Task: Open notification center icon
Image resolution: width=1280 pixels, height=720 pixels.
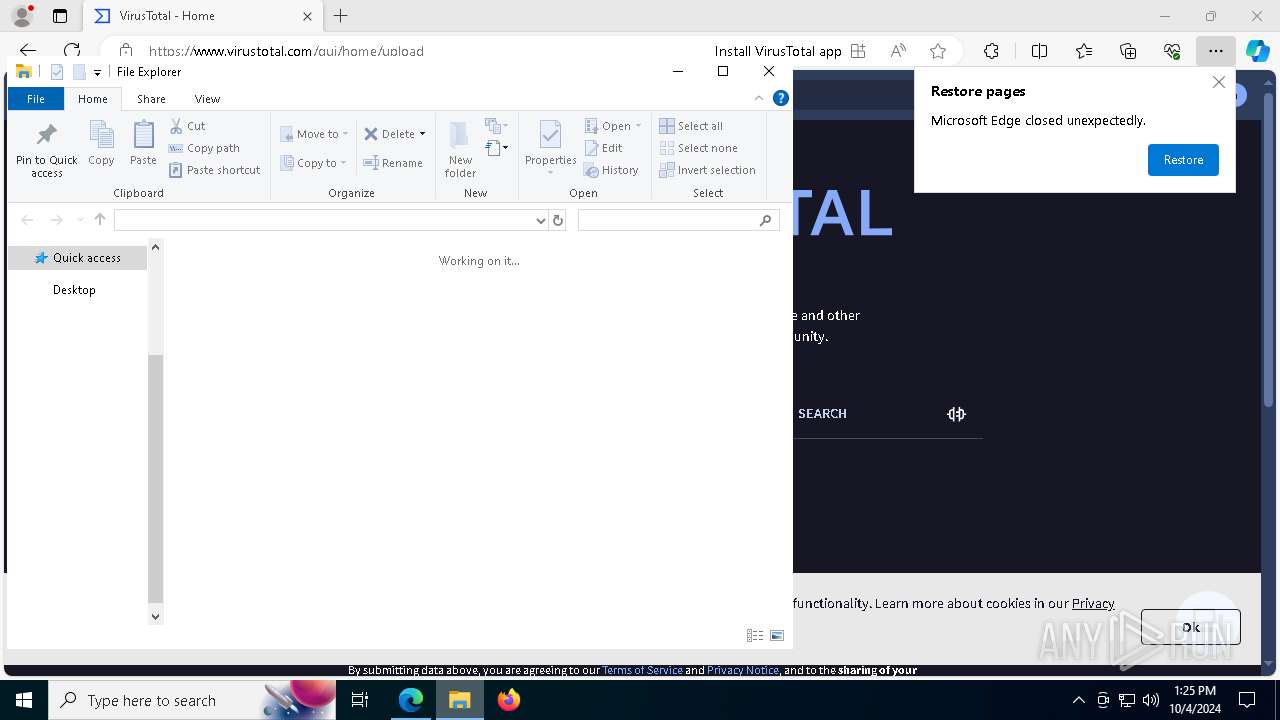Action: [1247, 700]
